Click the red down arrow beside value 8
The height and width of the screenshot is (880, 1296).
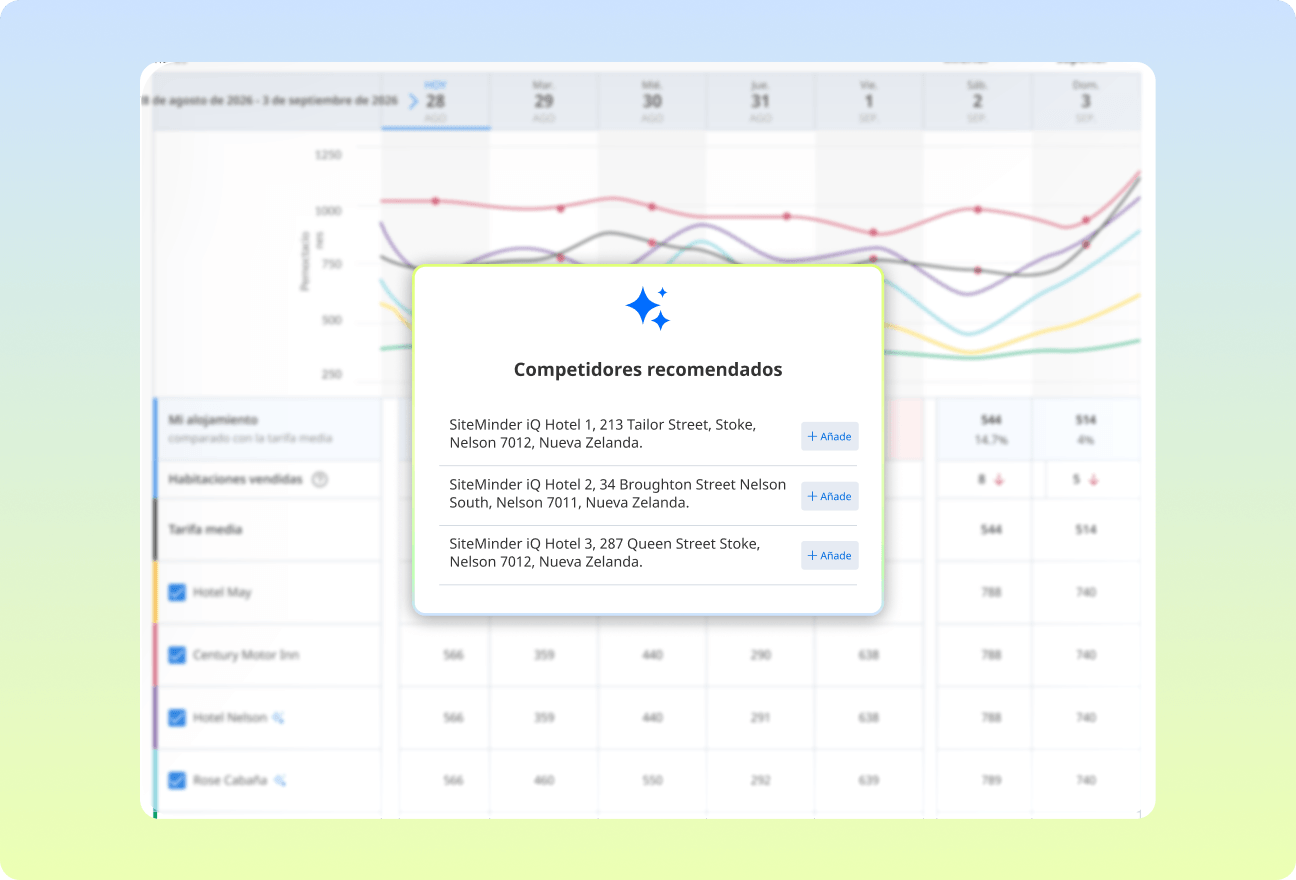(999, 480)
